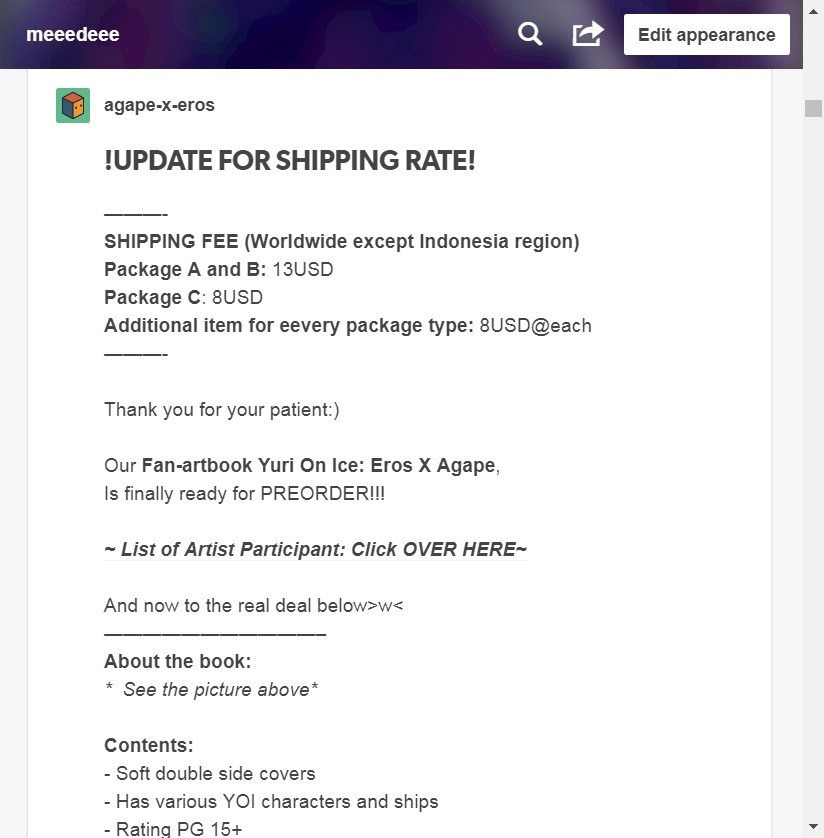The image size is (824, 838).
Task: Click the Fan-artbook Yuri On Ice bold text
Action: point(318,465)
